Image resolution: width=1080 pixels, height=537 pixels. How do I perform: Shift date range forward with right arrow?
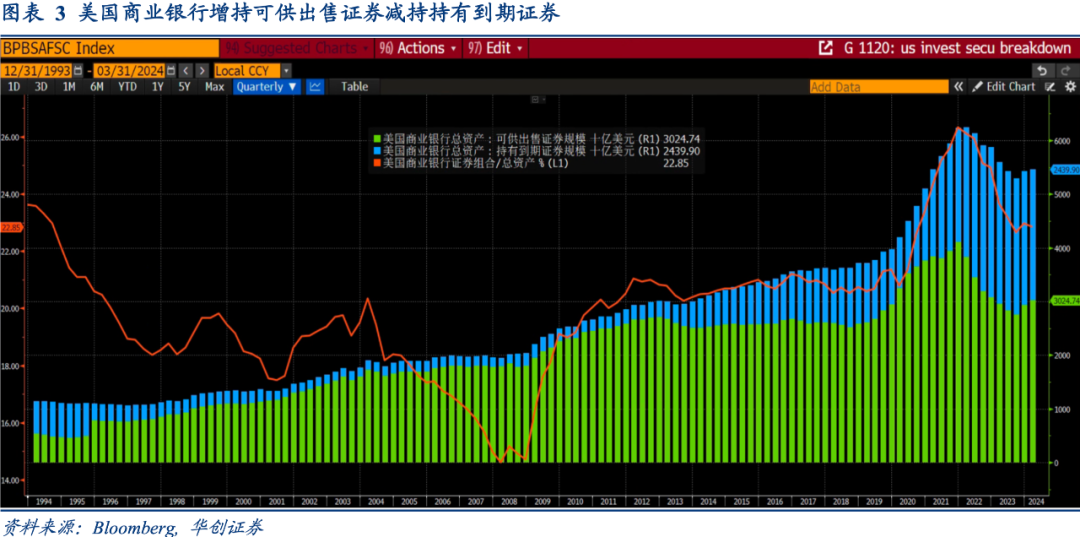(x=201, y=71)
